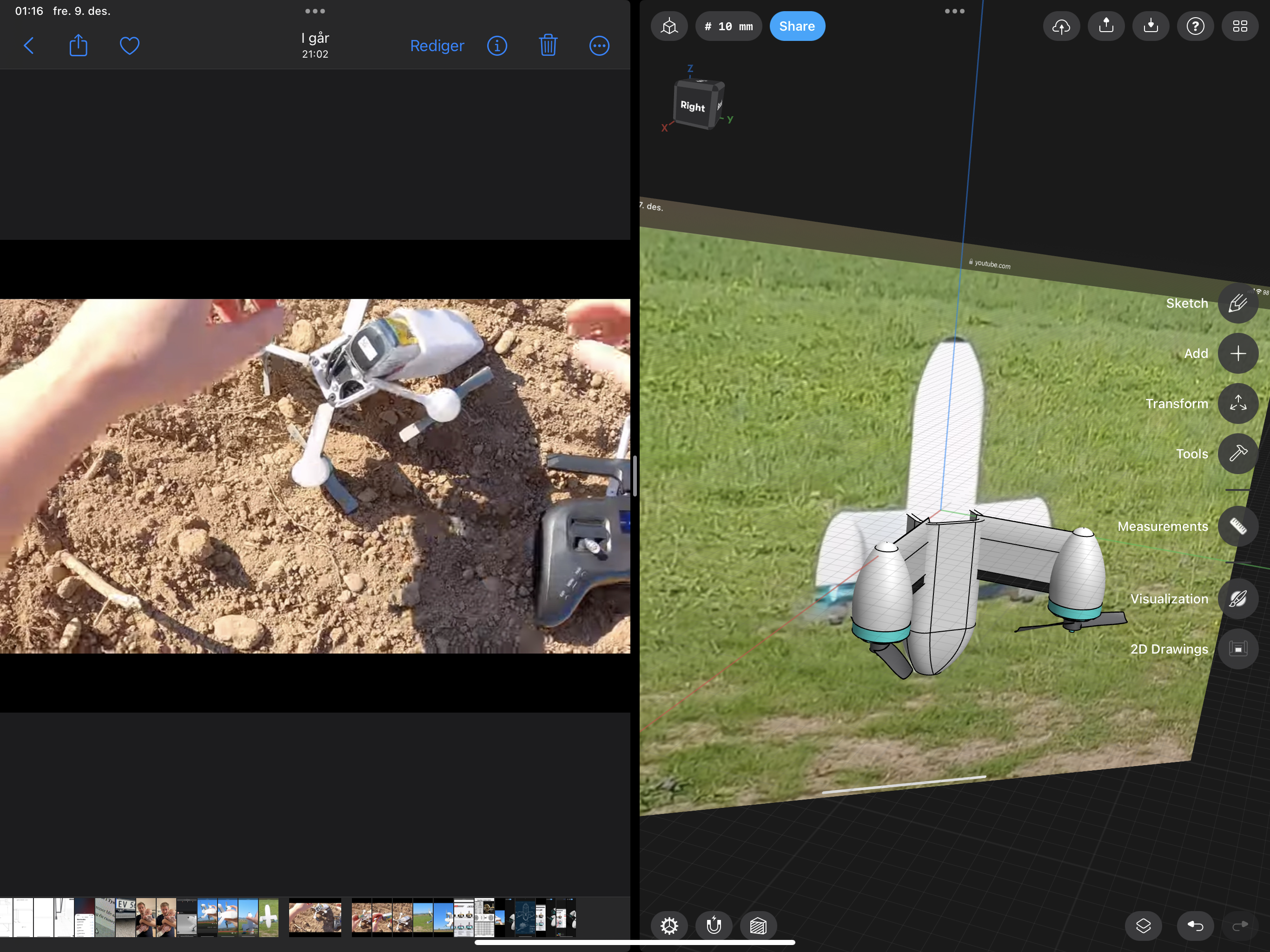This screenshot has height=952, width=1270.
Task: Open the 10 mm grid size dropdown
Action: point(728,26)
